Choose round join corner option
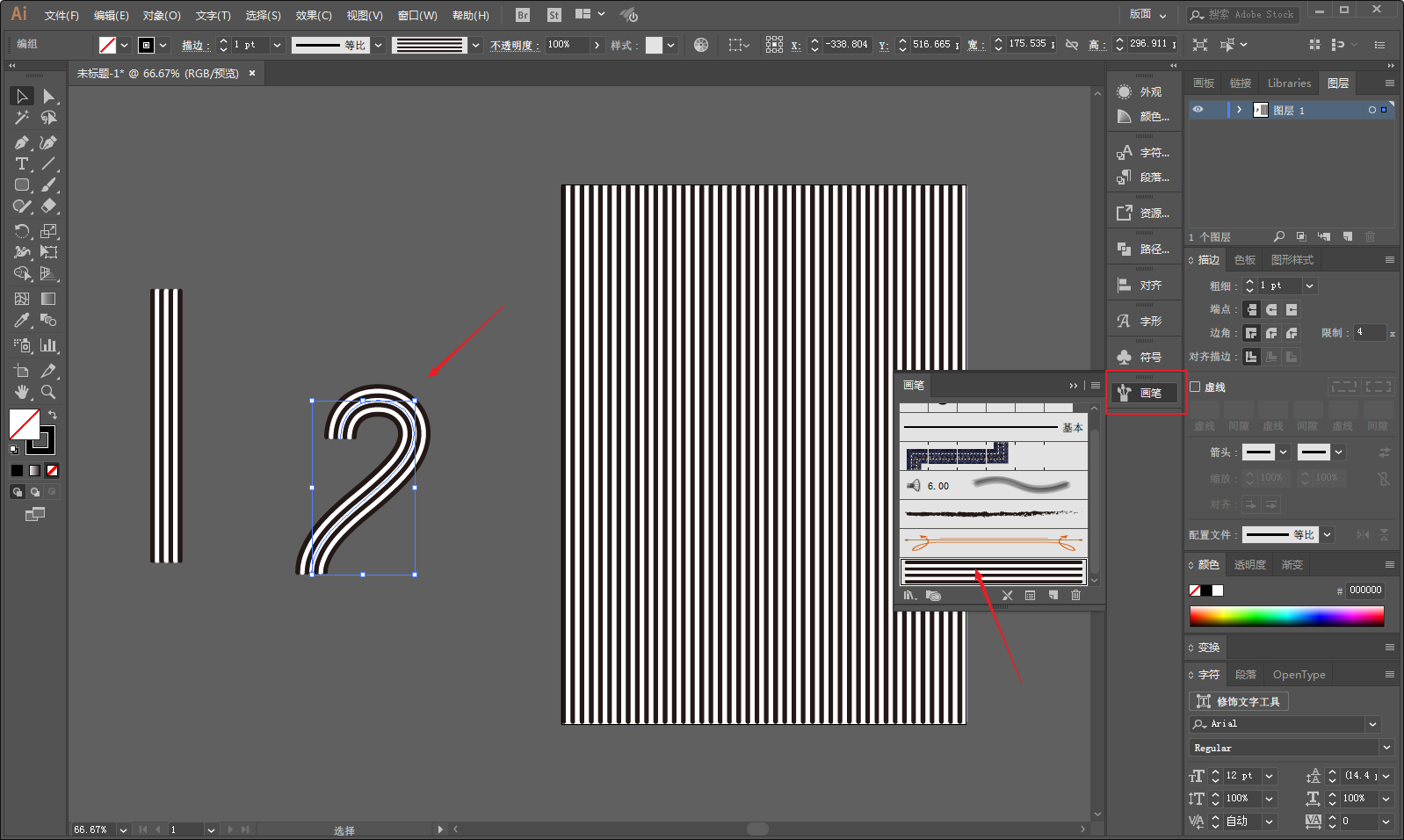Screen dimensions: 1404x840 pyautogui.click(x=1271, y=333)
